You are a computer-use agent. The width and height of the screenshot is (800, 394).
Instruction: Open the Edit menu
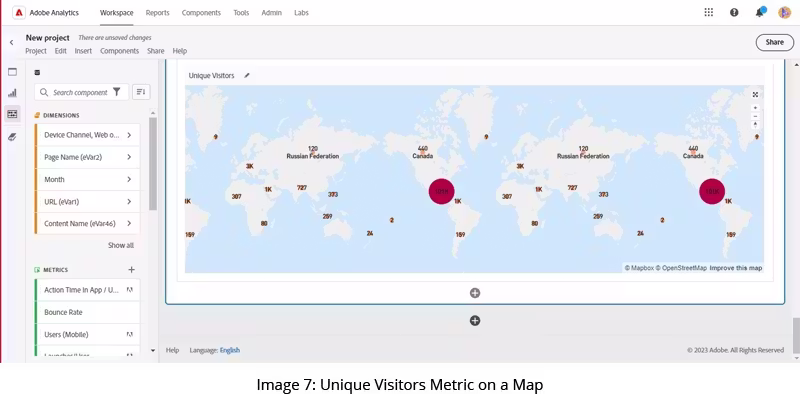[61, 51]
